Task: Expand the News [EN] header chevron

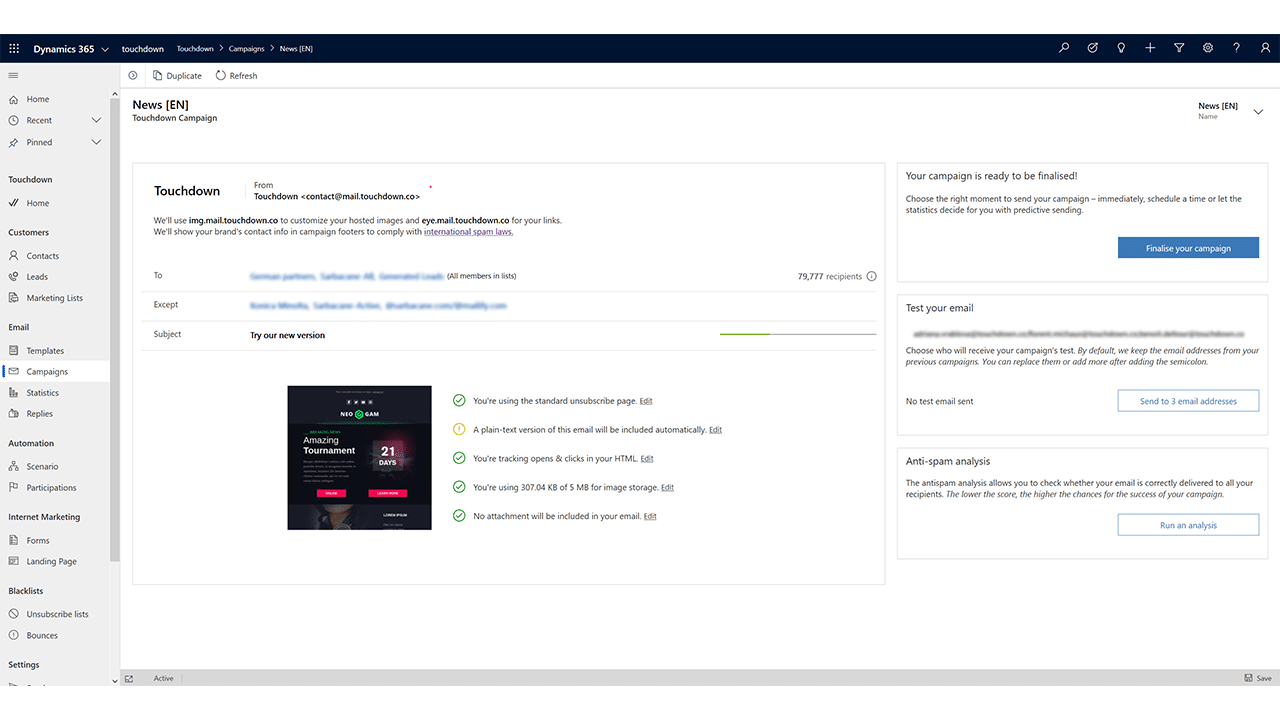Action: [1258, 111]
